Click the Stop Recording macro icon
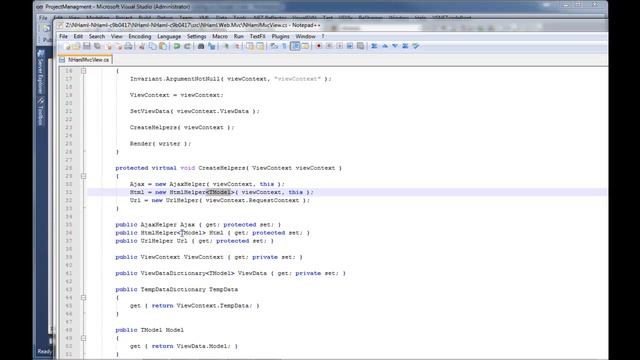The width and height of the screenshot is (640, 360). (329, 46)
